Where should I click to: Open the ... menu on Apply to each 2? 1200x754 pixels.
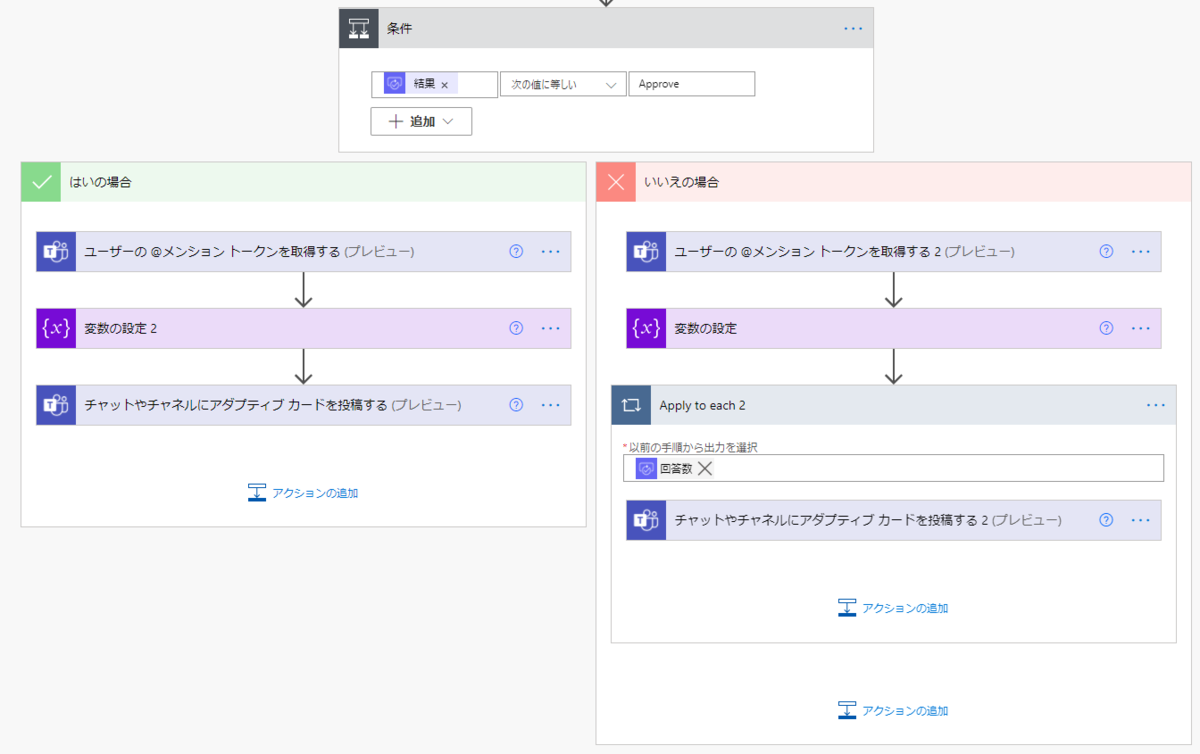pos(1156,405)
